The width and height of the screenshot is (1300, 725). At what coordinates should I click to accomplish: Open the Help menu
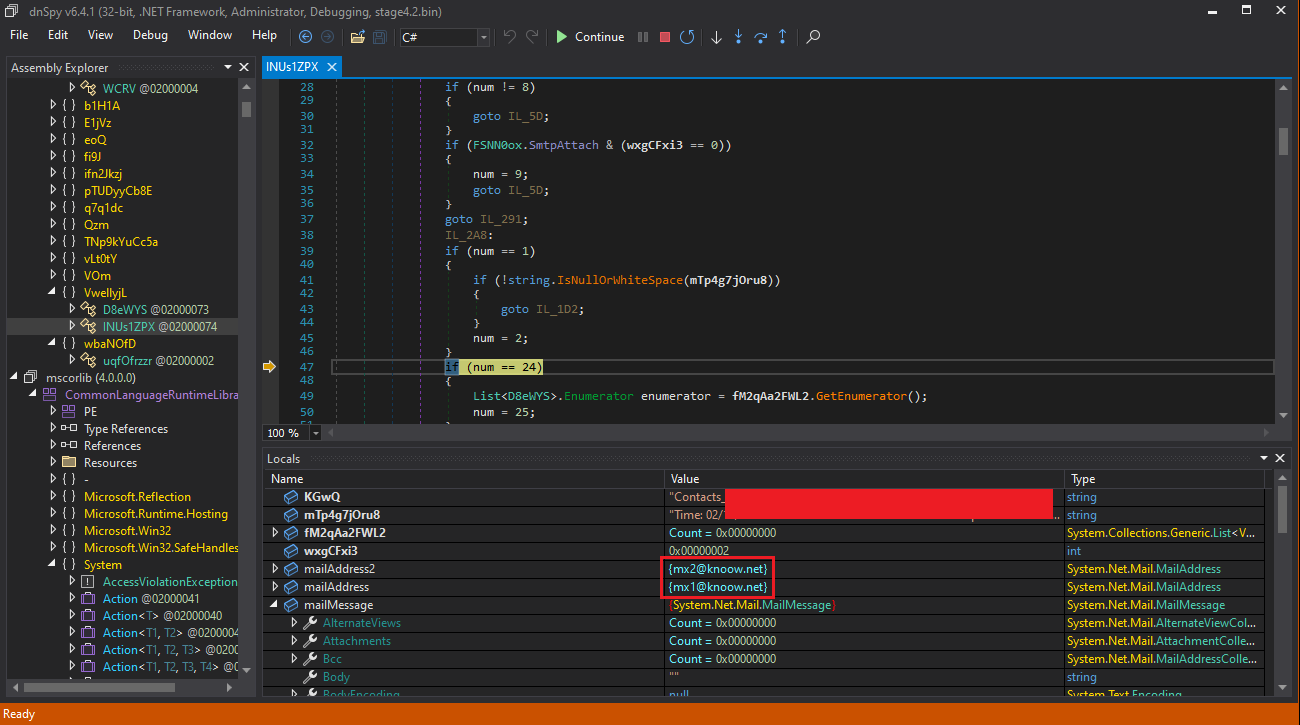[x=265, y=35]
